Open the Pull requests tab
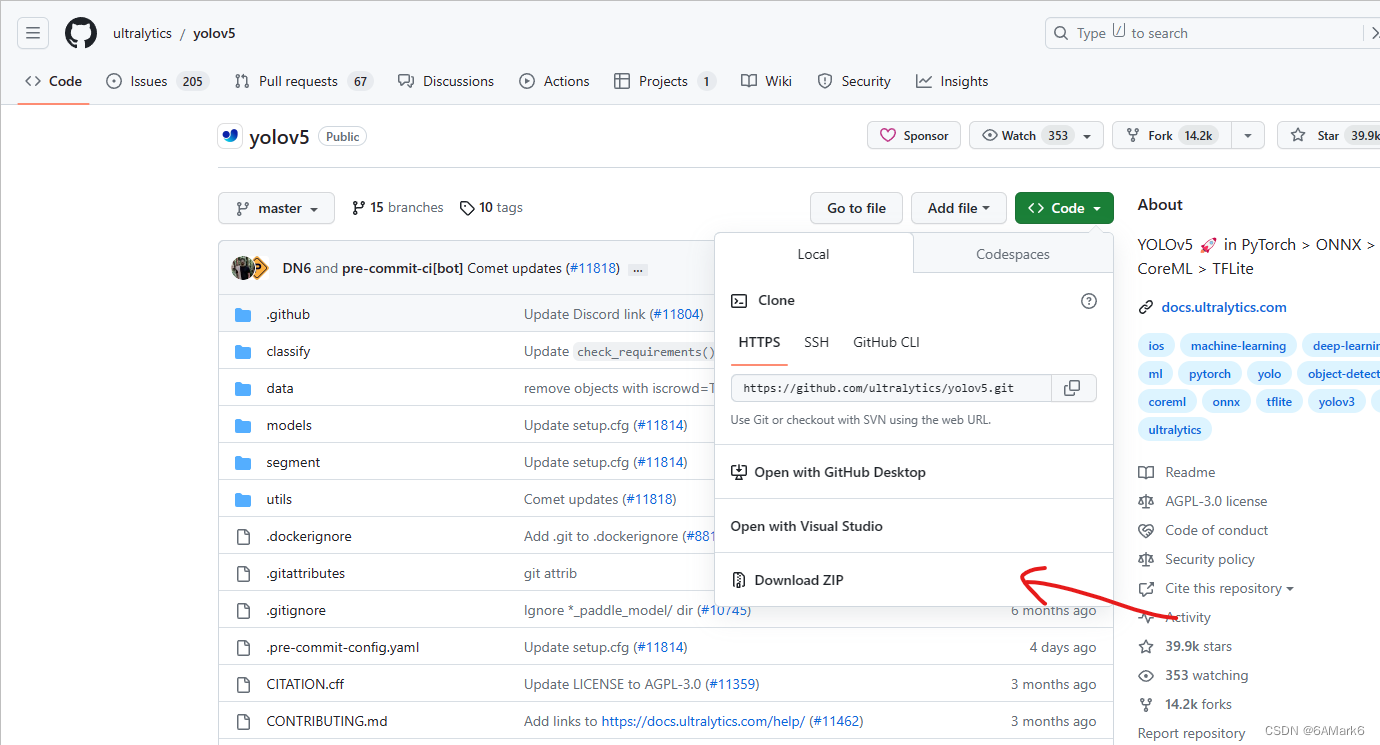This screenshot has width=1380, height=745. [303, 81]
